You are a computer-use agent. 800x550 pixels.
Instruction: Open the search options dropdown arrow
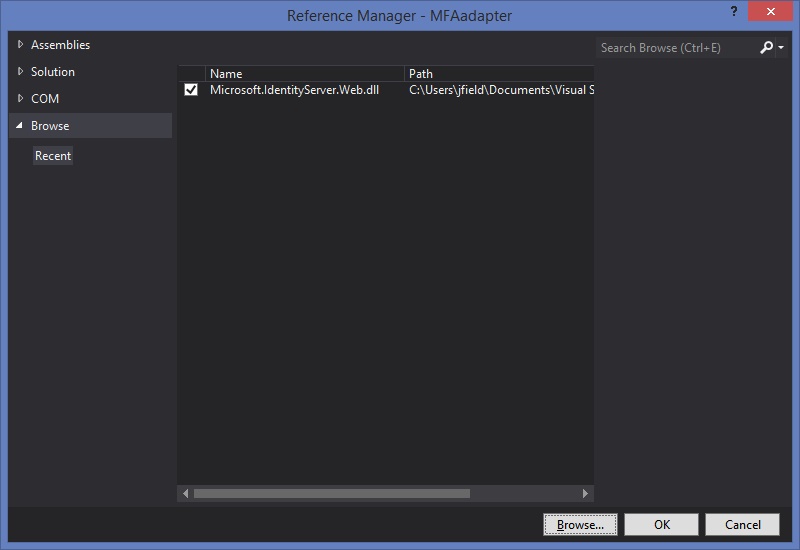781,47
